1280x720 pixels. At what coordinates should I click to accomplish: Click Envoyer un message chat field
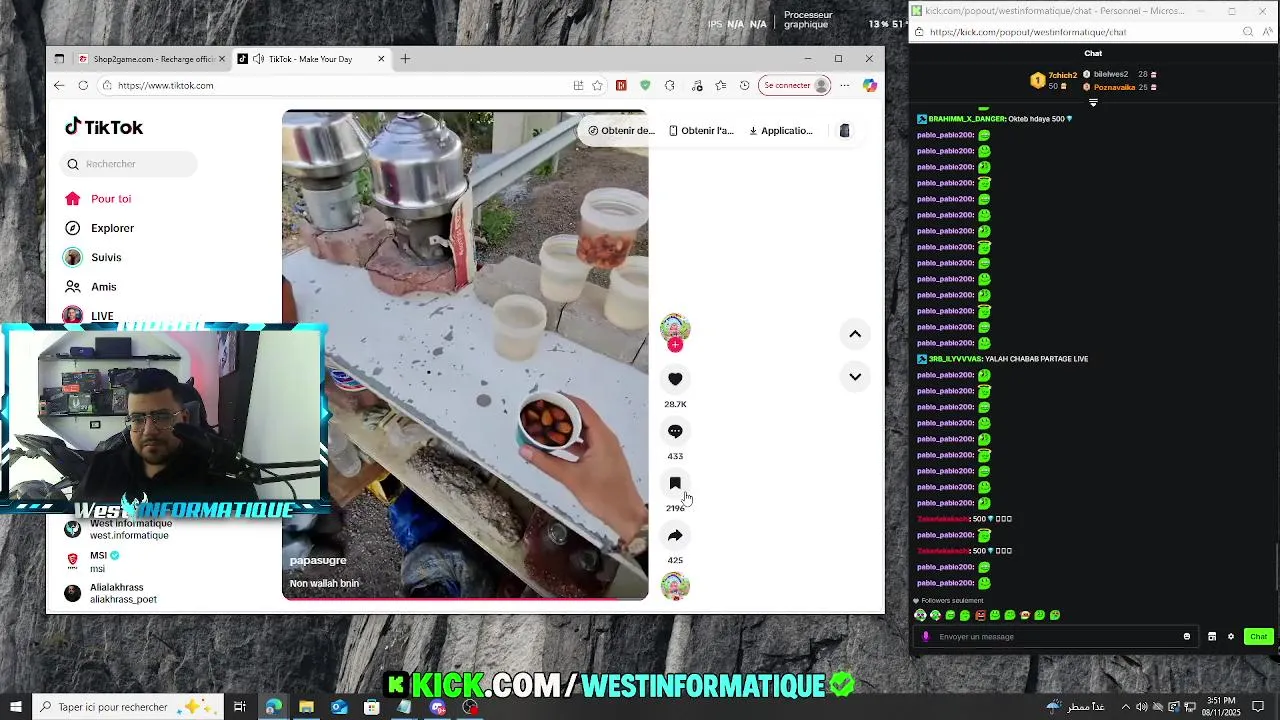click(1055, 637)
